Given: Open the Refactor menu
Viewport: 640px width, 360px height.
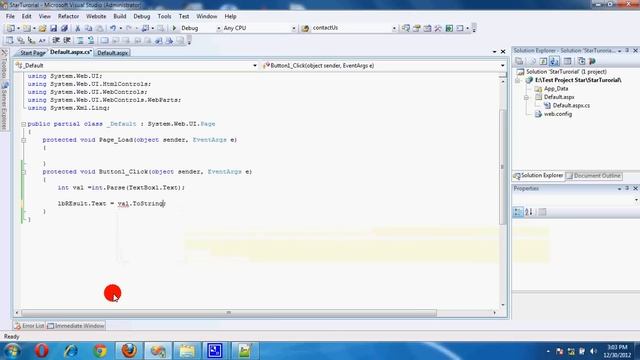Looking at the screenshot, I should 68,16.
